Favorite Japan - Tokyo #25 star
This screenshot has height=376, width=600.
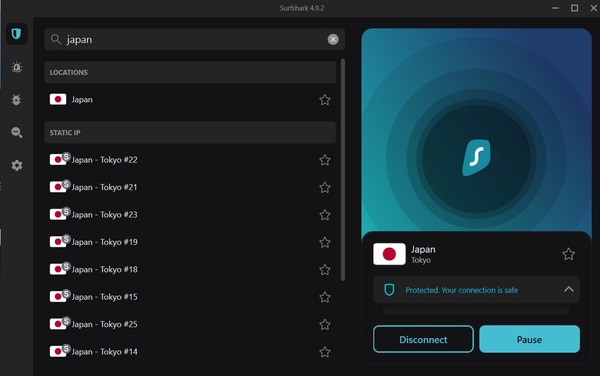click(324, 325)
